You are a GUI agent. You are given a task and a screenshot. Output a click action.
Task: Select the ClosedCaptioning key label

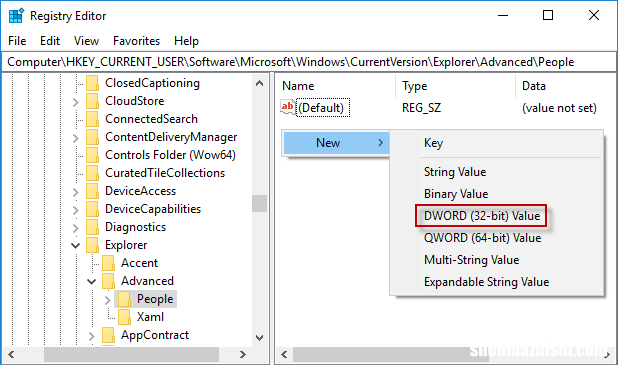point(153,83)
